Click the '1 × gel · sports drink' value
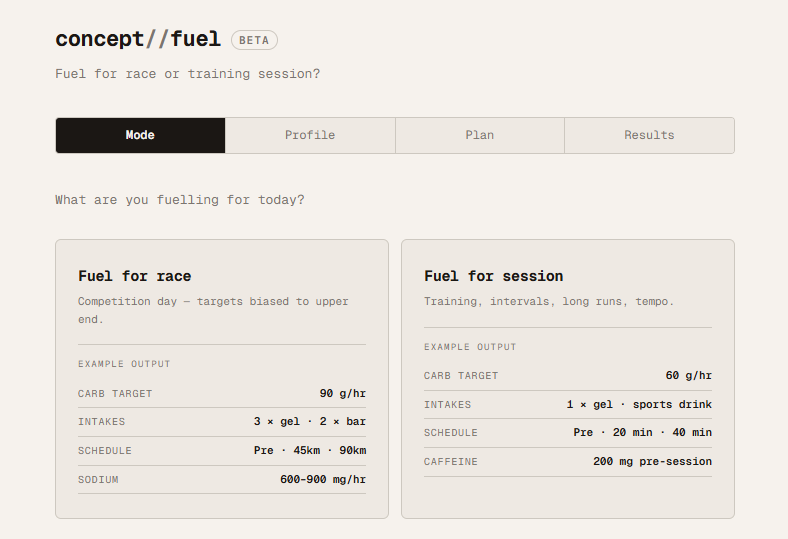Image resolution: width=788 pixels, height=539 pixels. coord(639,404)
